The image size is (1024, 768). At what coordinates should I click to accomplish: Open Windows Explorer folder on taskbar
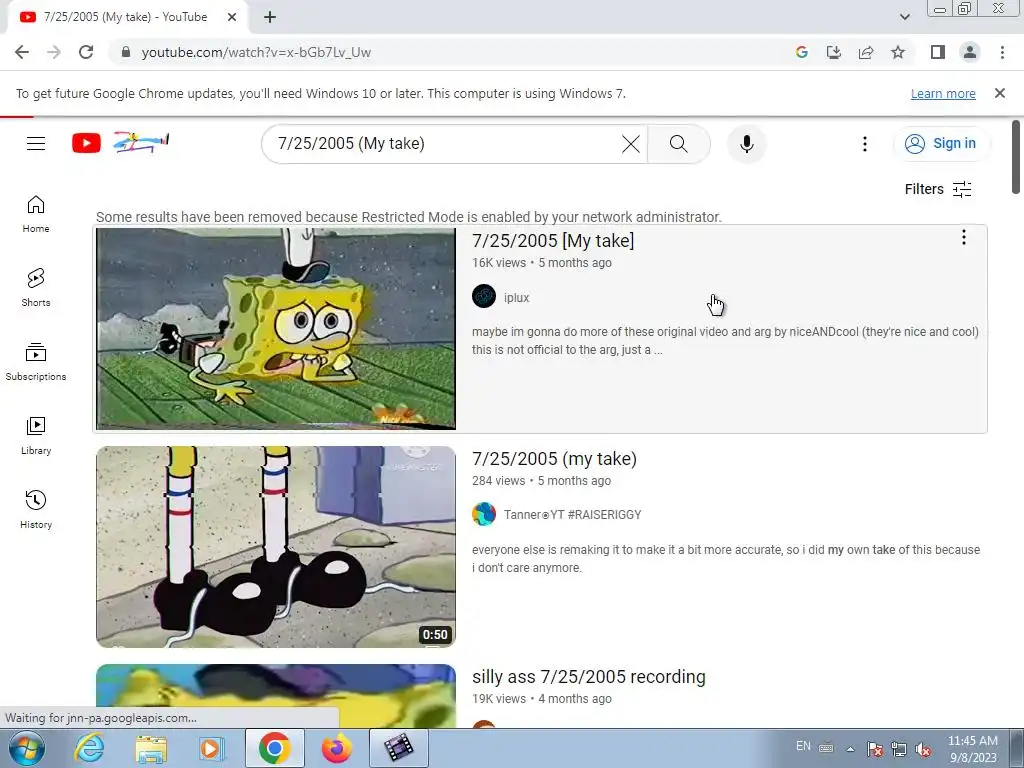[x=151, y=748]
